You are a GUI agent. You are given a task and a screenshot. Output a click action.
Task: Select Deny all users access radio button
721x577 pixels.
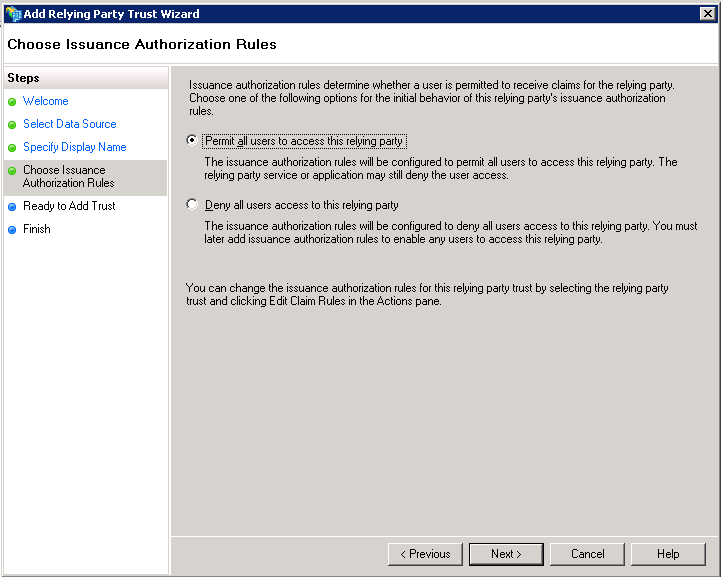pyautogui.click(x=192, y=204)
